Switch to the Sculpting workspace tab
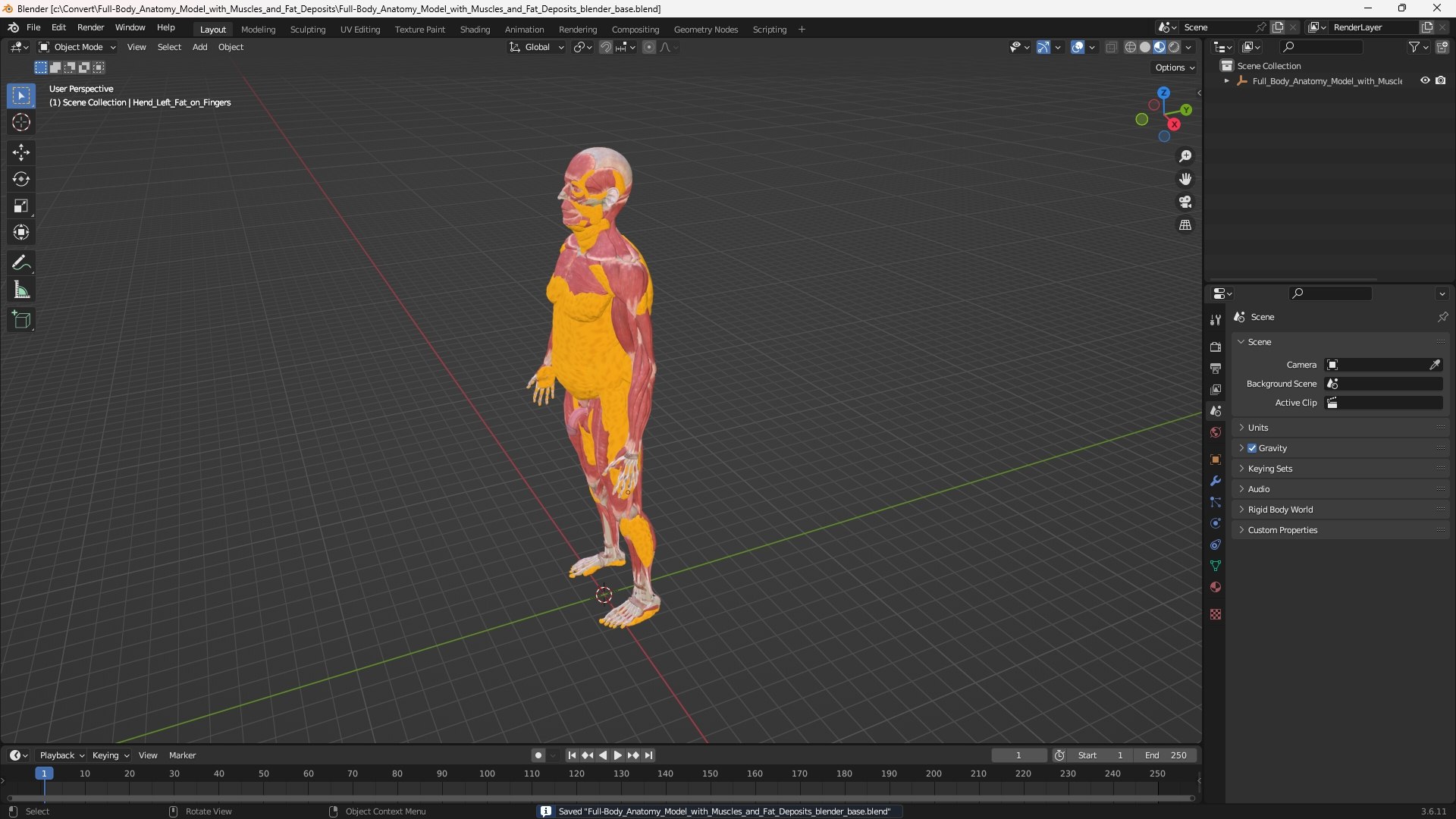1456x819 pixels. pos(308,30)
